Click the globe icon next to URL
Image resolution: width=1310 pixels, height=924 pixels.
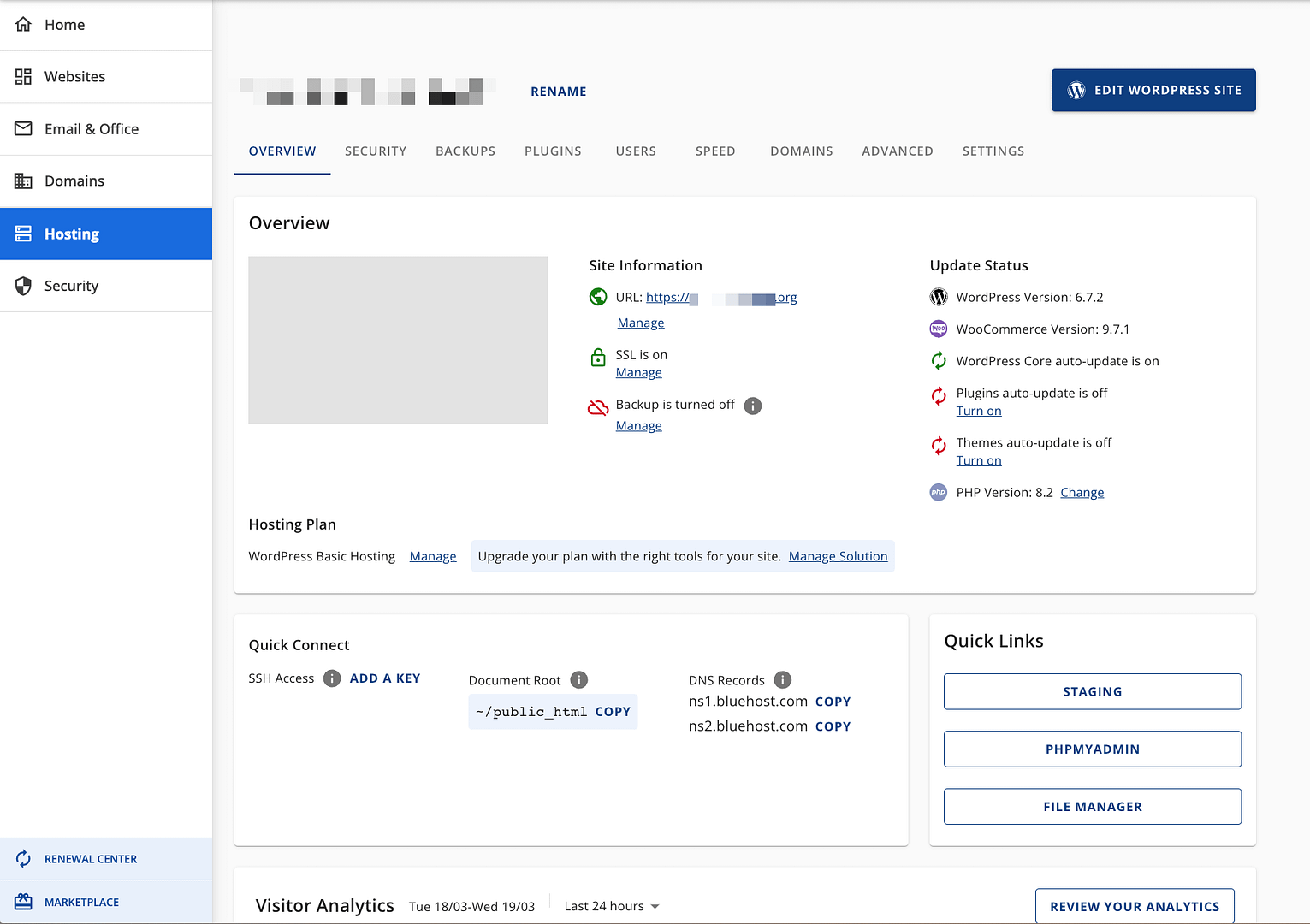(598, 297)
